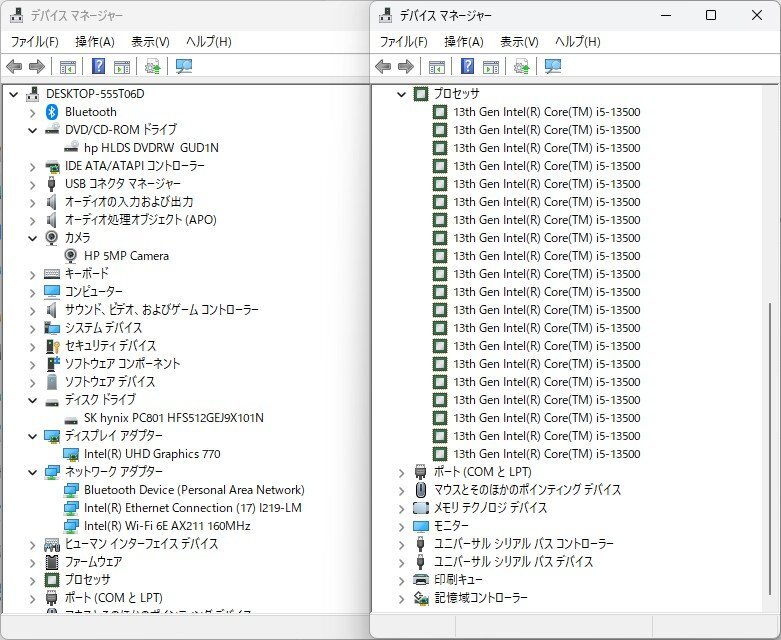This screenshot has width=781, height=640.
Task: Maximize the right Device Manager window
Action: point(711,15)
